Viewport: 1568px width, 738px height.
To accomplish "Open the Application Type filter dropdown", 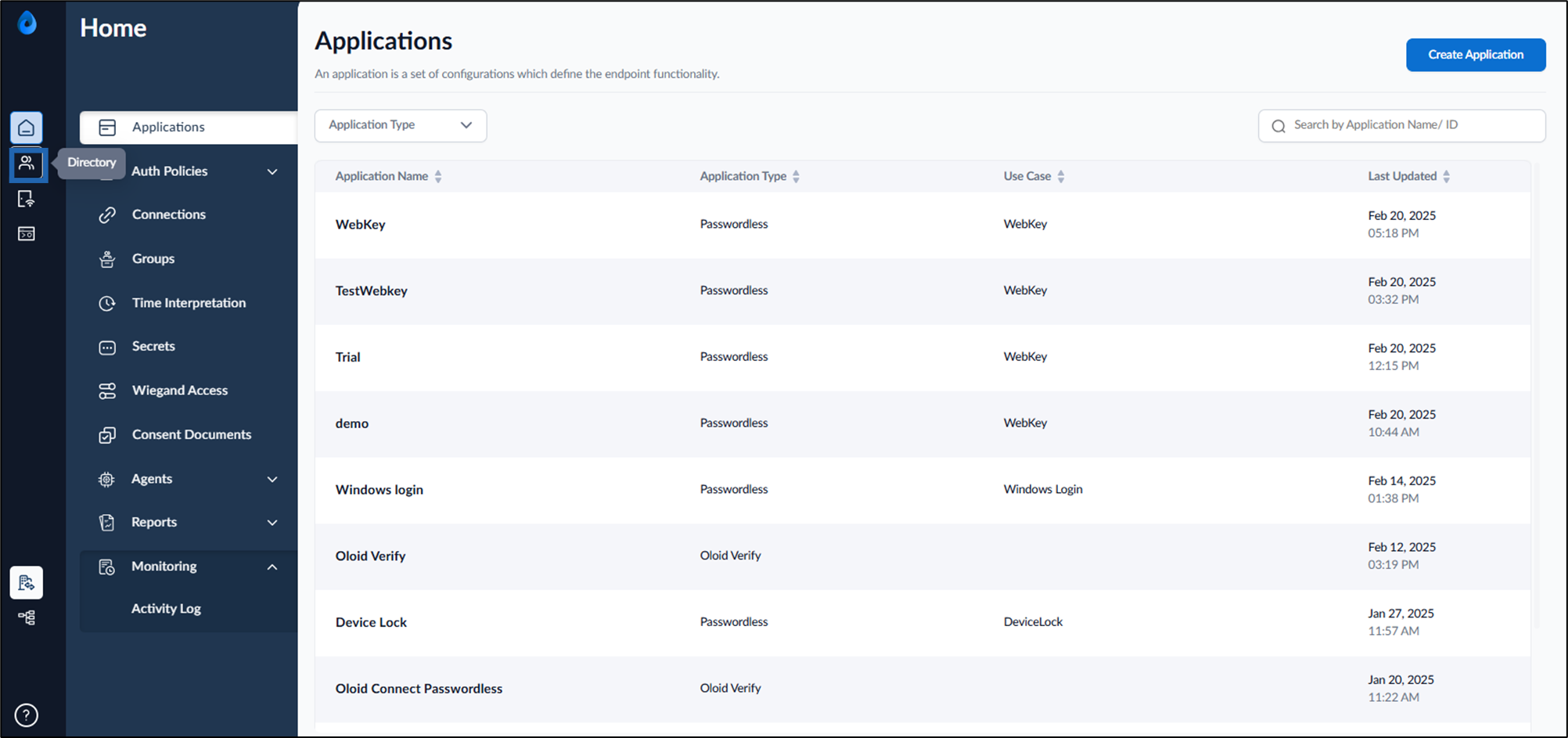I will click(401, 125).
